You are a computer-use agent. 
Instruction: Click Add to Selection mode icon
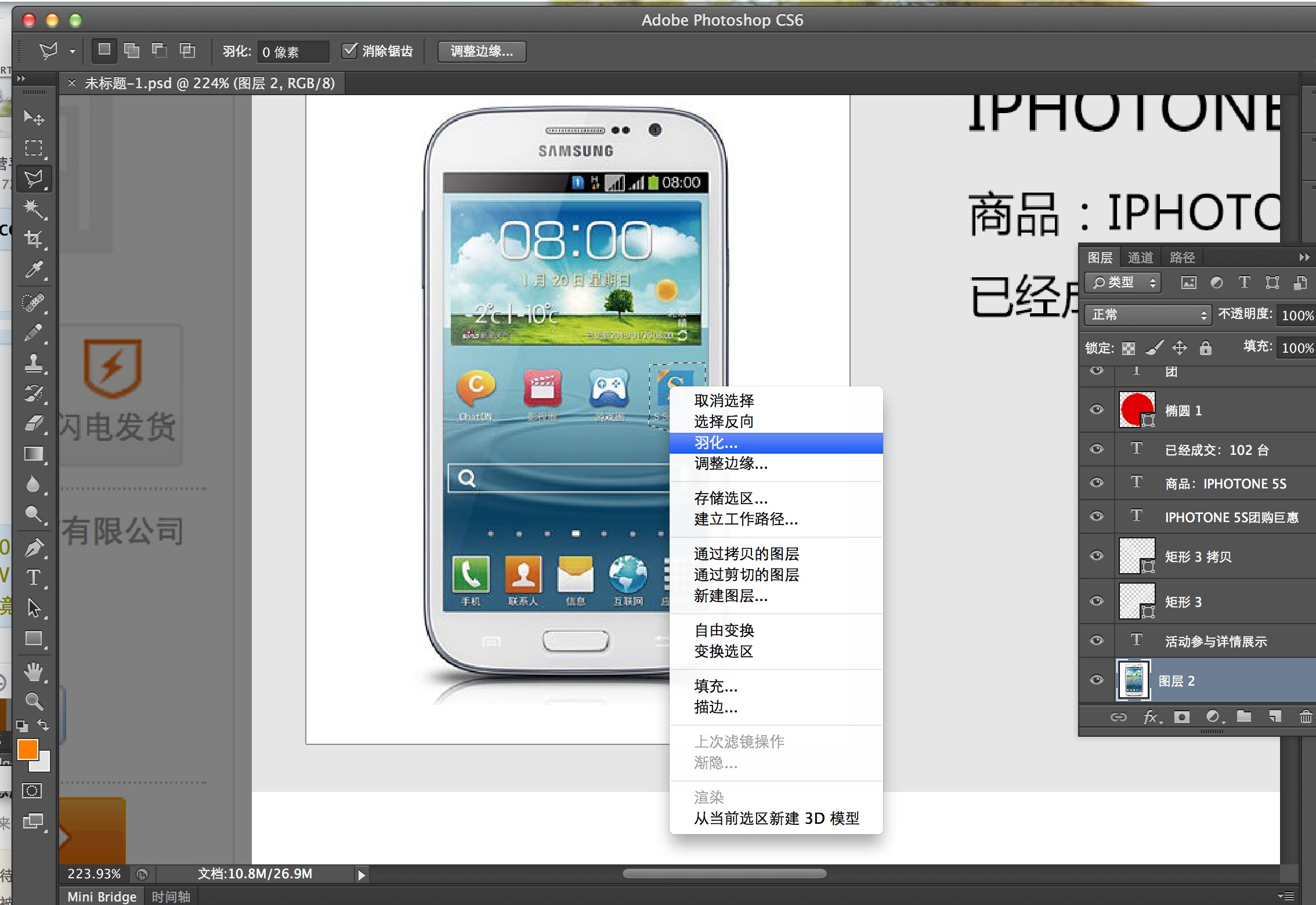[132, 50]
